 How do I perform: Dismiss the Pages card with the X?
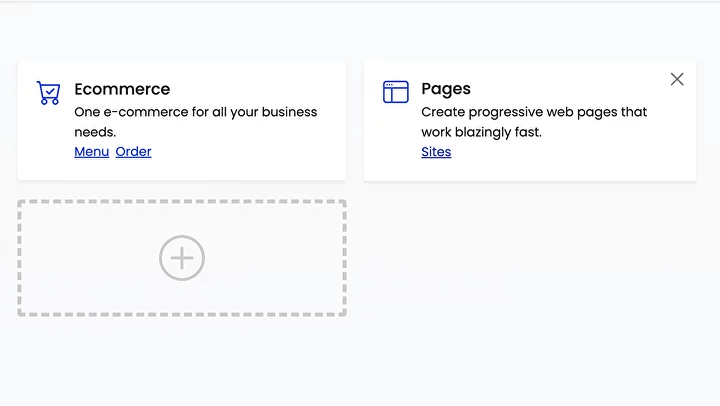pos(677,79)
